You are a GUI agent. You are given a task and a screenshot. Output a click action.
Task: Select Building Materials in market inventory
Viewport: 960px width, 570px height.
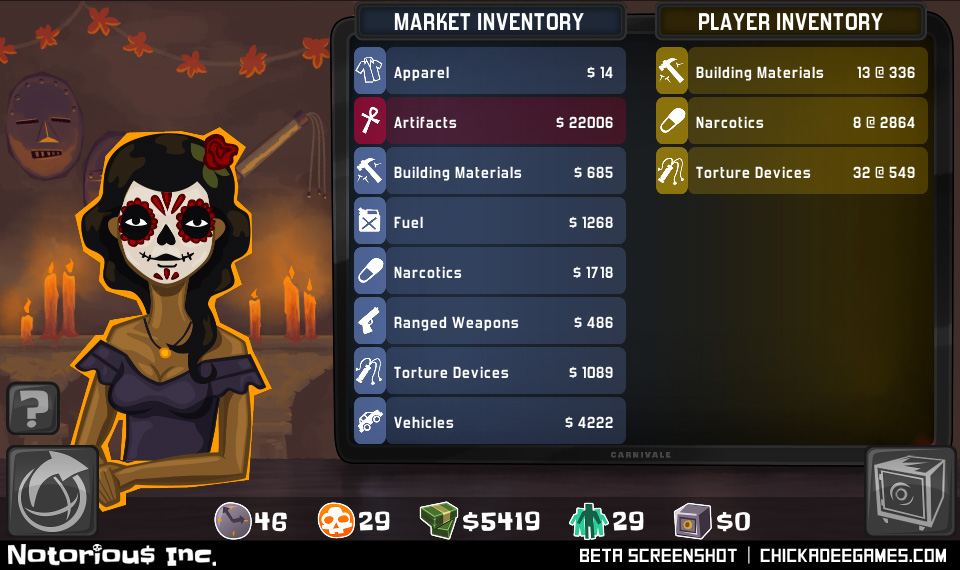490,171
